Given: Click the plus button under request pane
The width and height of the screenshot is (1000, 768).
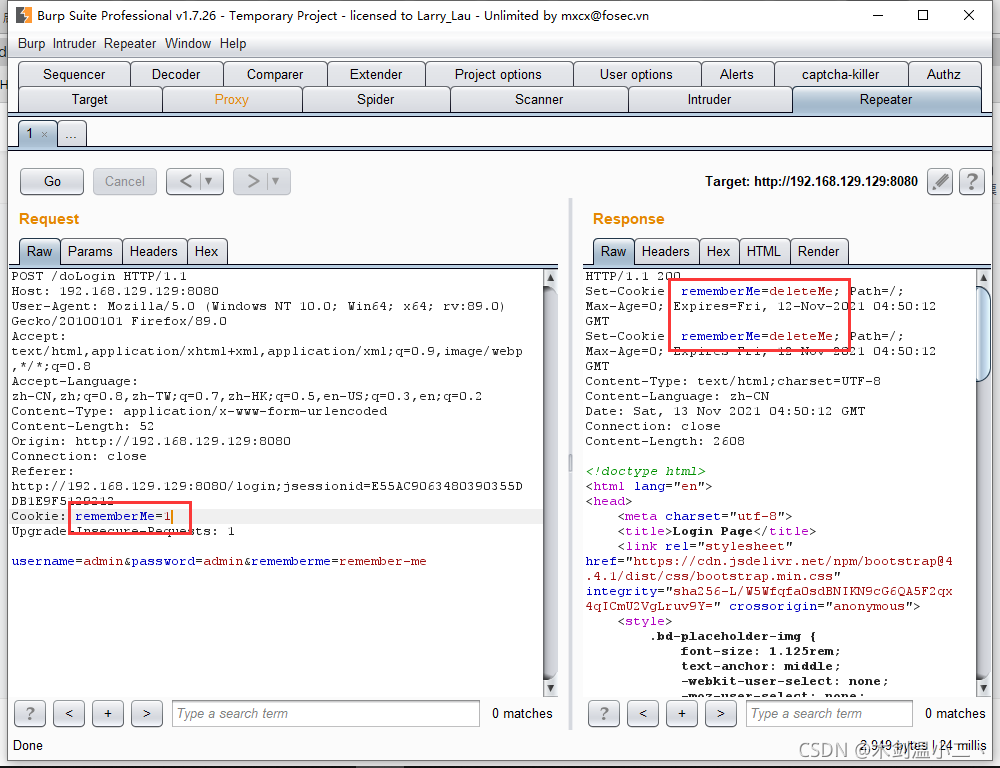Looking at the screenshot, I should coord(108,713).
